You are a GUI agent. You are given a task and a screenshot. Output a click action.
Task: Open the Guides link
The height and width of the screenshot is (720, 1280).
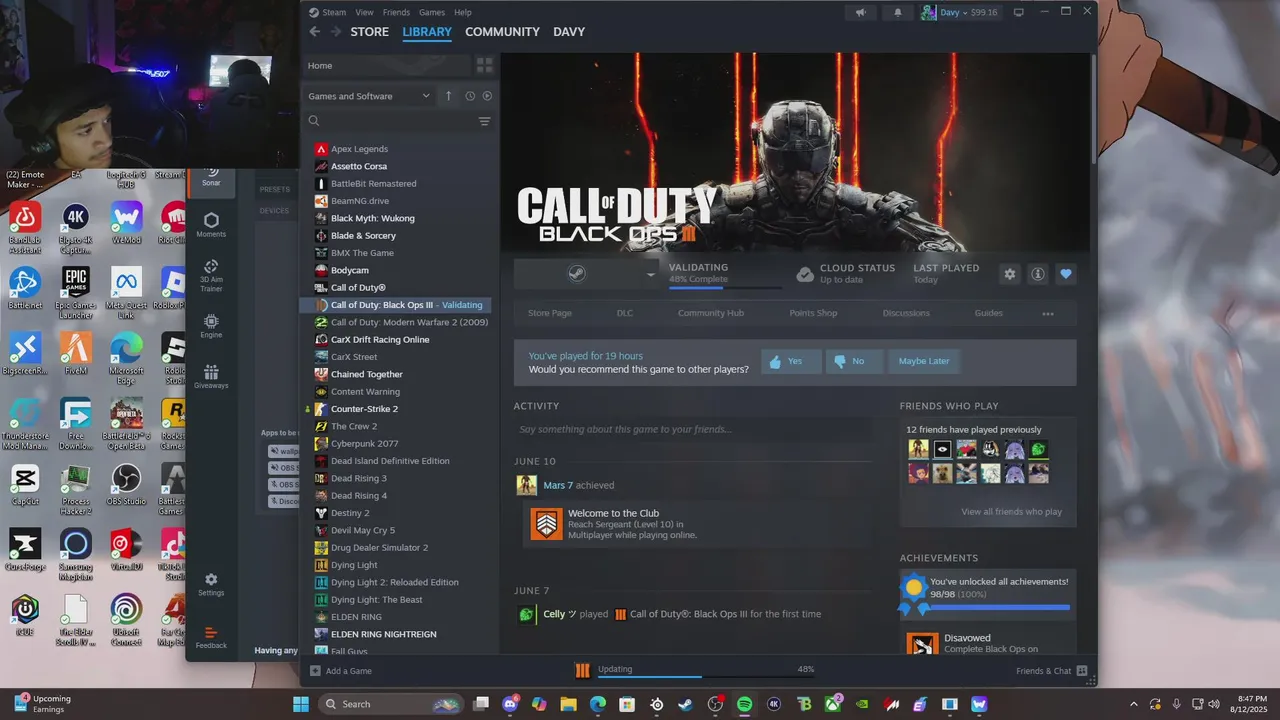click(989, 313)
